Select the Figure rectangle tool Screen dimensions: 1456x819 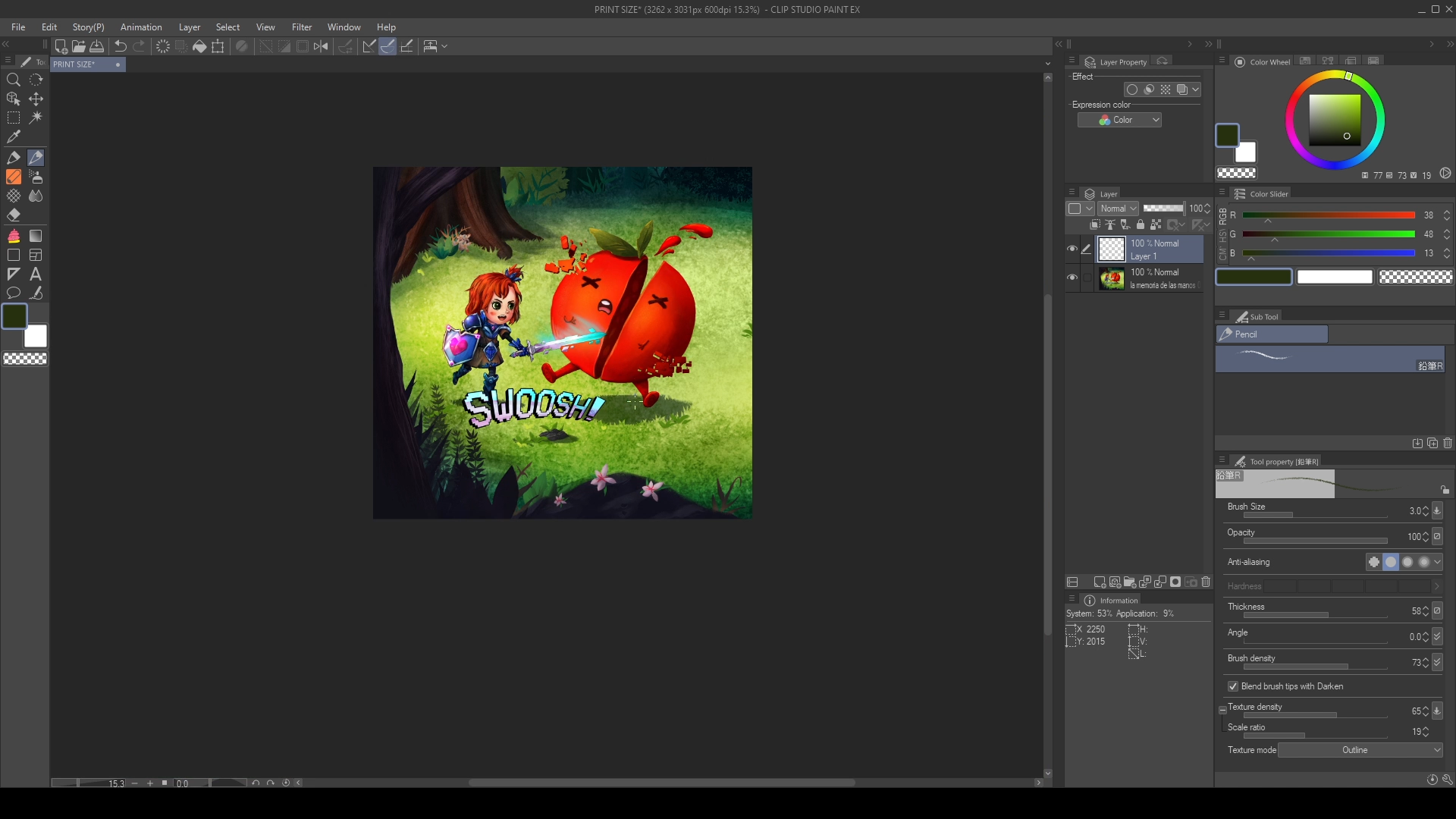(x=13, y=255)
